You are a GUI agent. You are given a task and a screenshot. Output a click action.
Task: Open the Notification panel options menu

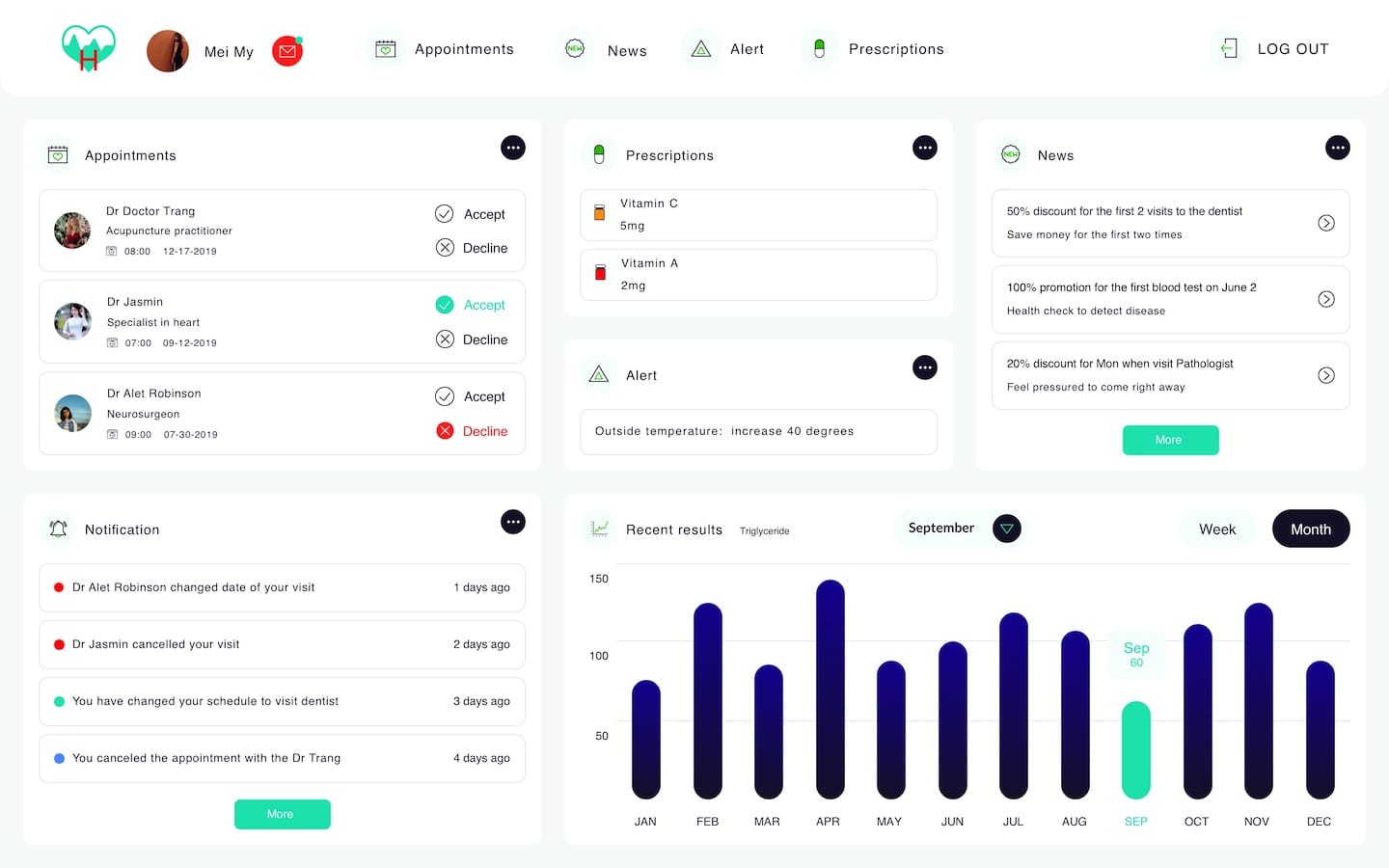tap(513, 522)
